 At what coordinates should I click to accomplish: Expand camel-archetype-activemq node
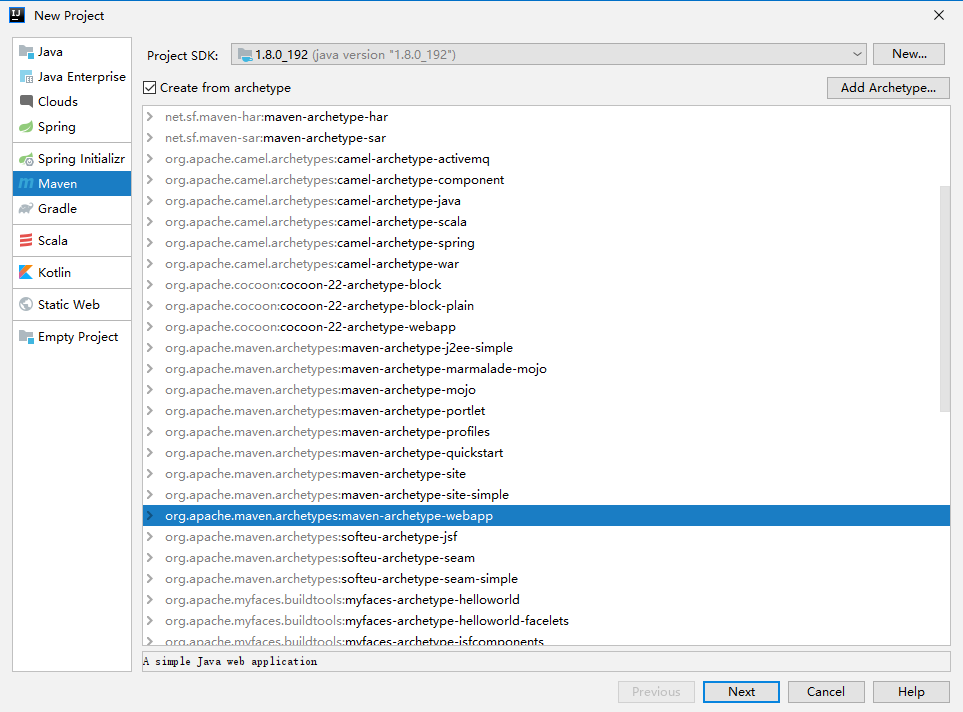pos(150,158)
